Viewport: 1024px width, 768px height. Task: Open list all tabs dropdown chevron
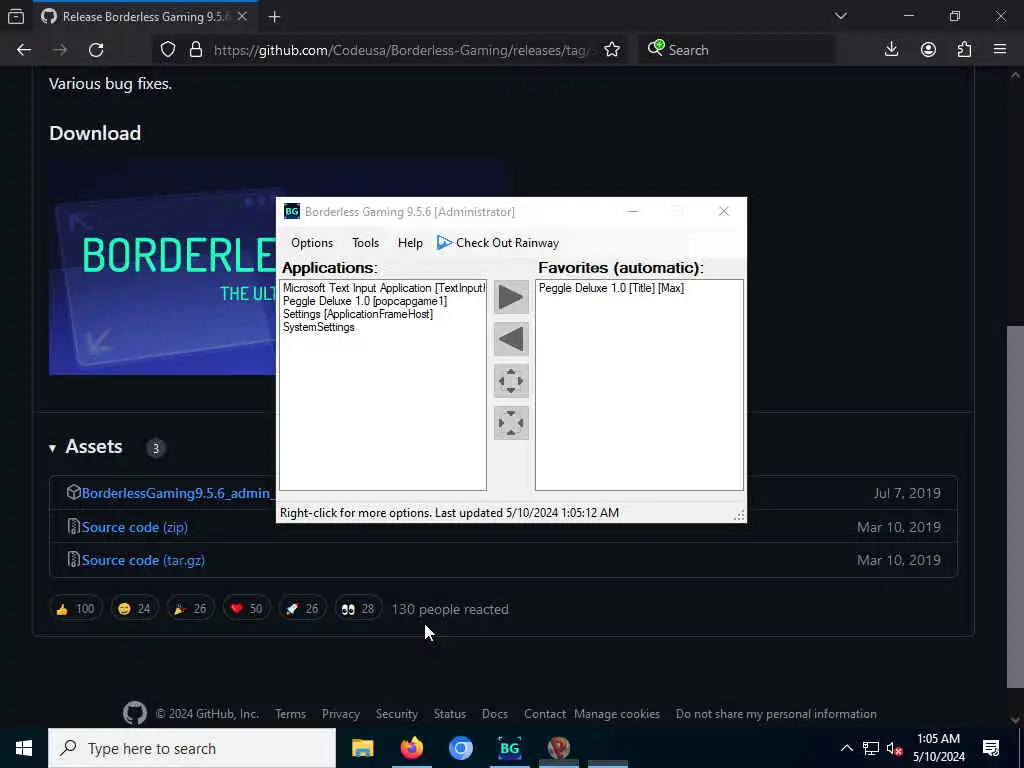(x=841, y=16)
